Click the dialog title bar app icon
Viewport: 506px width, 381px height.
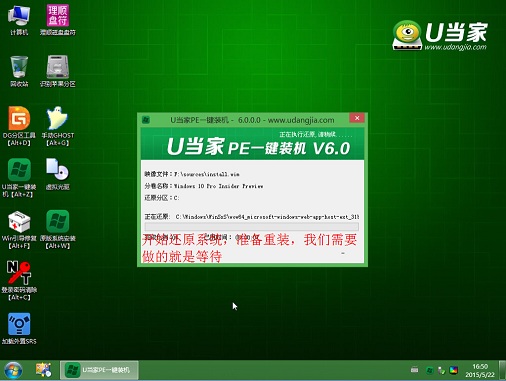coord(146,120)
